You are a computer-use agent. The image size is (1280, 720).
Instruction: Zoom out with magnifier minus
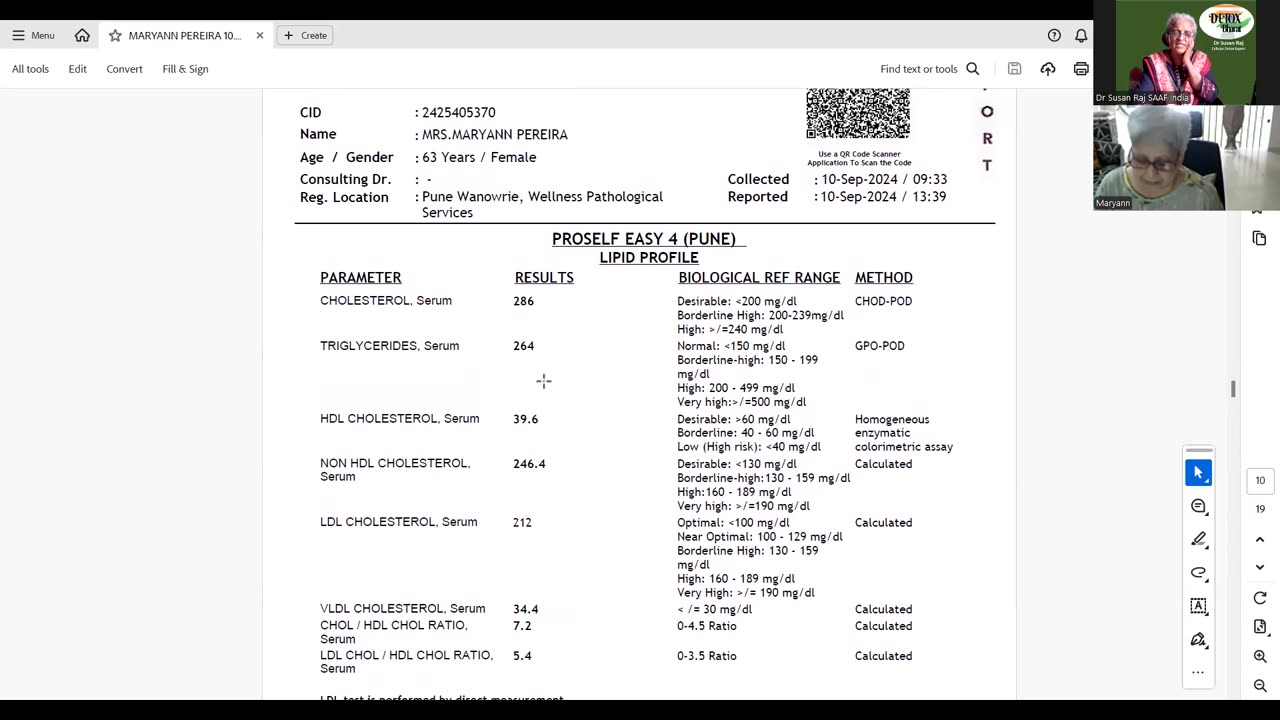1260,686
